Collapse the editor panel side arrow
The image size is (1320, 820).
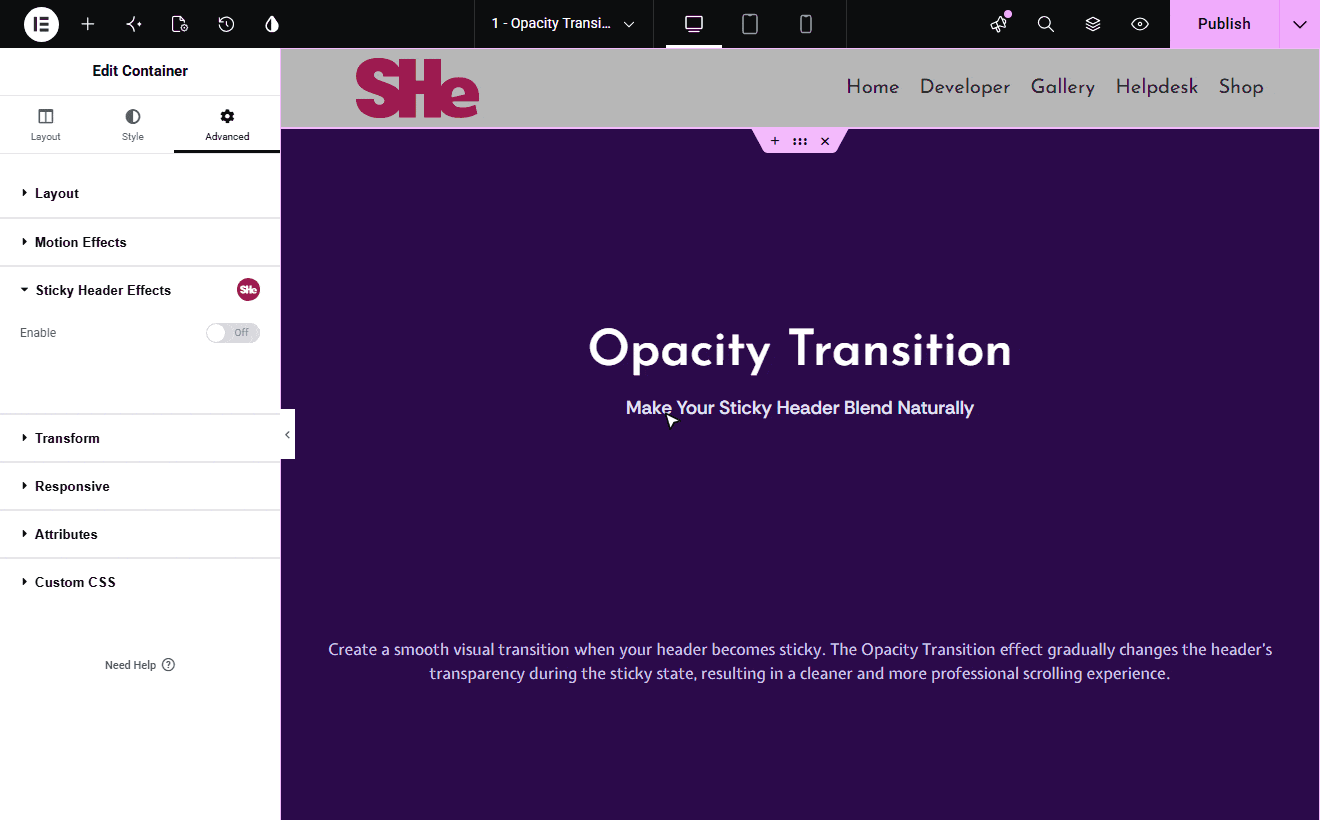tap(287, 434)
